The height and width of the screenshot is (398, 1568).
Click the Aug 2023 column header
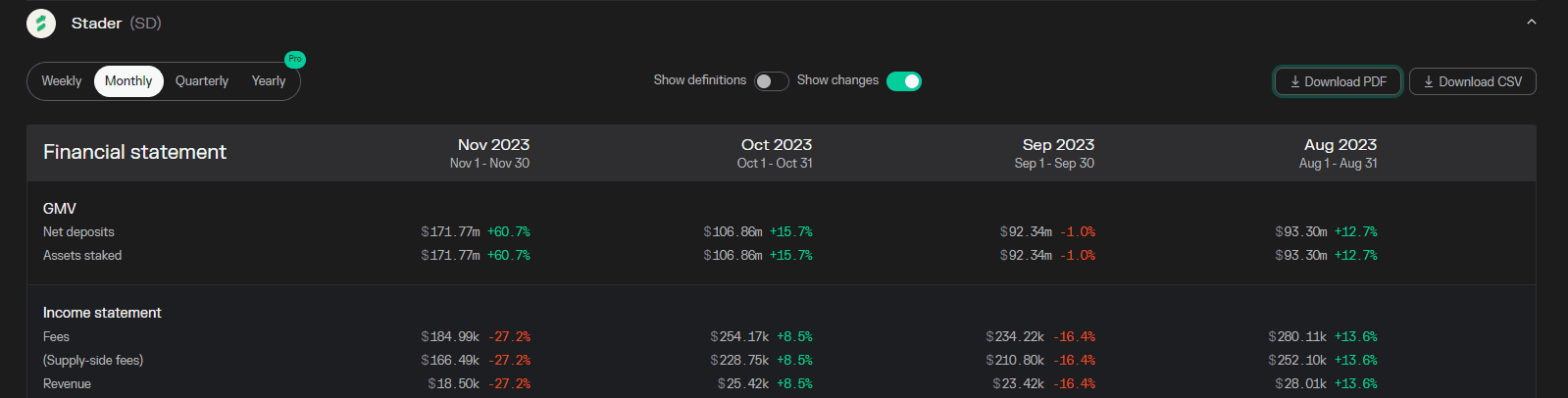(x=1340, y=145)
